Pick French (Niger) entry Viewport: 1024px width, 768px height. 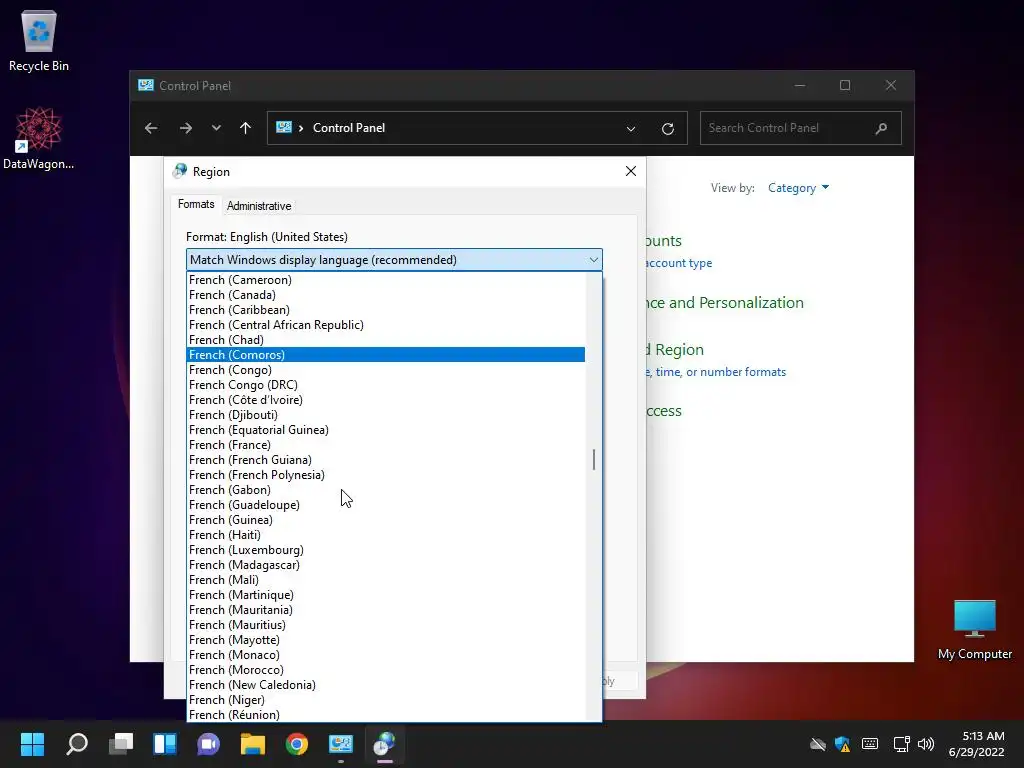click(x=385, y=700)
